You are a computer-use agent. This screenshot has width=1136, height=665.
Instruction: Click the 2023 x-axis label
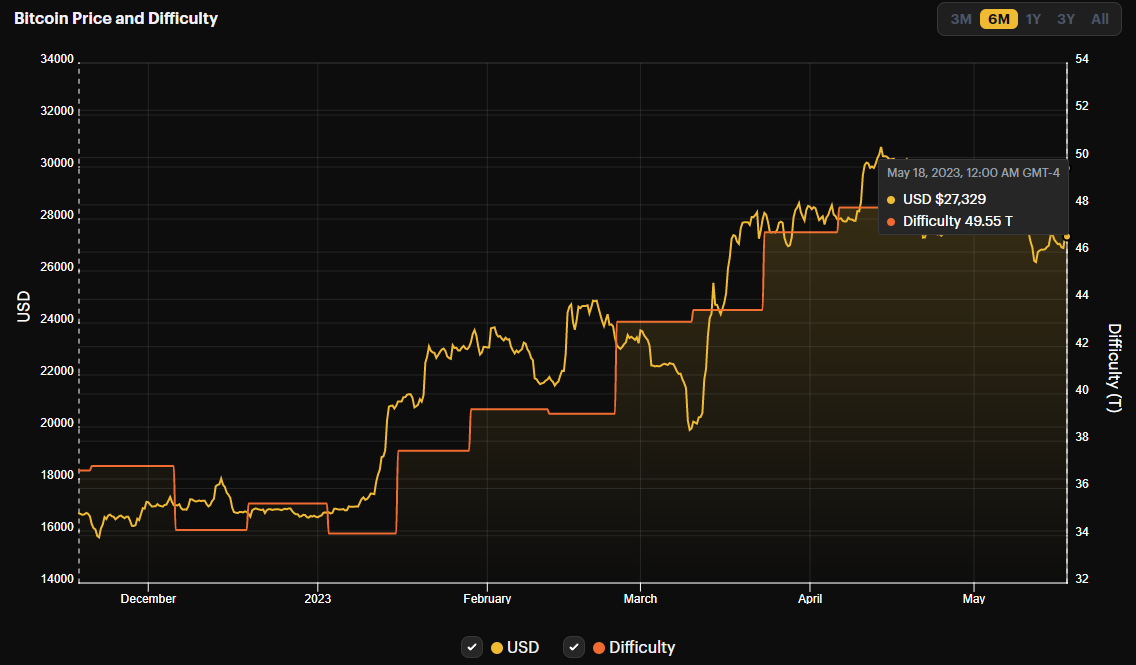[x=317, y=598]
